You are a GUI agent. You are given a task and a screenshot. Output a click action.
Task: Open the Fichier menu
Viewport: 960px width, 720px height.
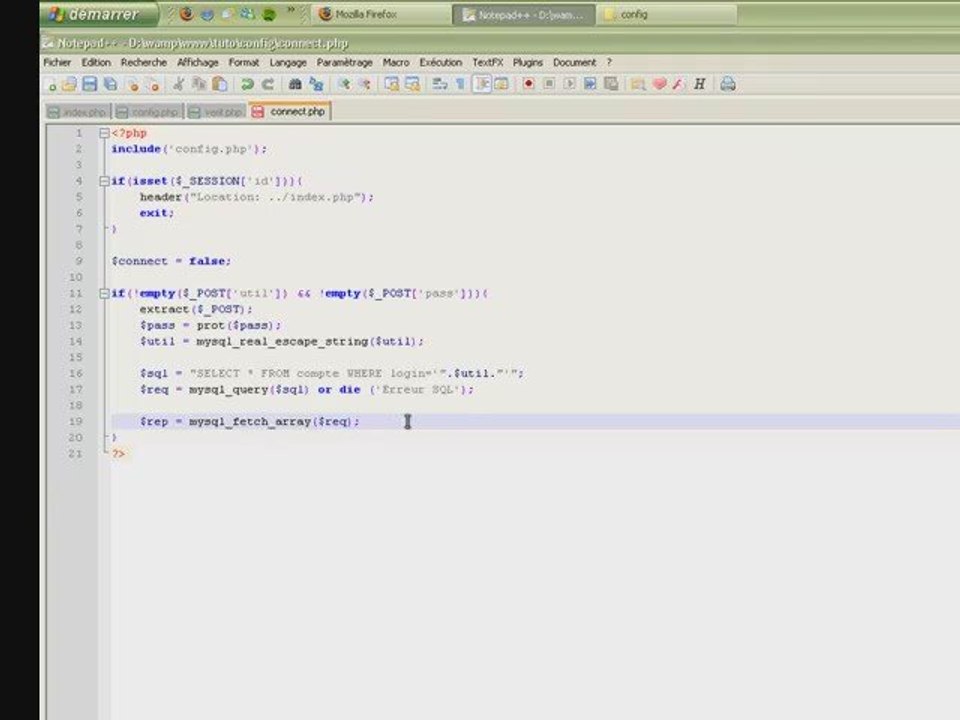(57, 62)
